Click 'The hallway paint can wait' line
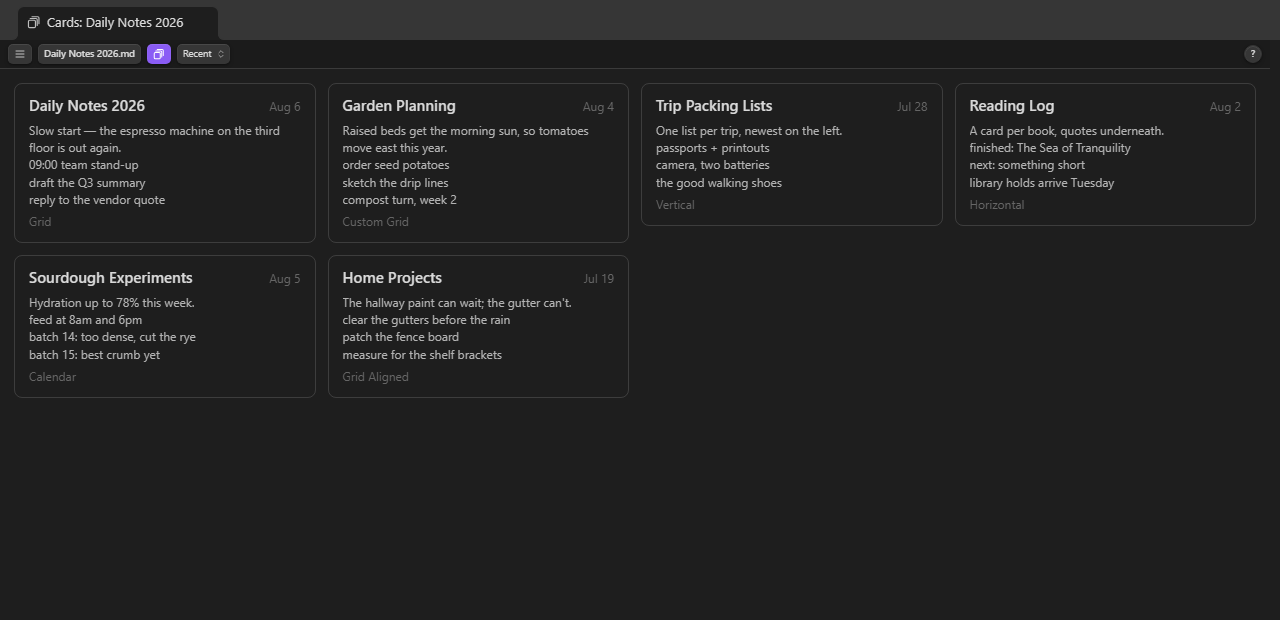 point(457,303)
